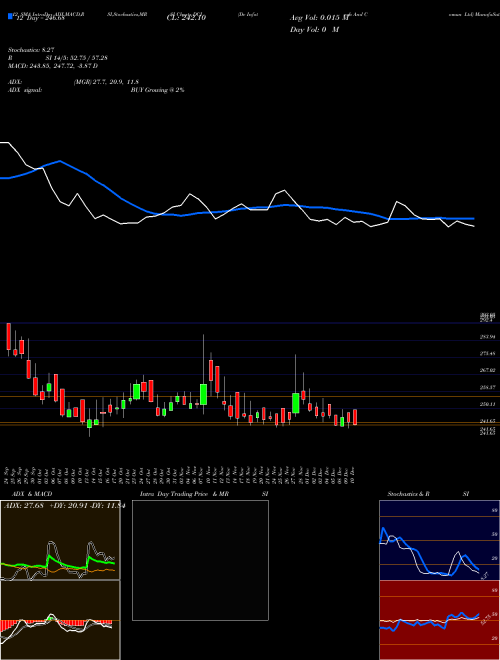The width and height of the screenshot is (500, 660).
Task: Click the 267.02 price axis label
Action: pos(487,370)
